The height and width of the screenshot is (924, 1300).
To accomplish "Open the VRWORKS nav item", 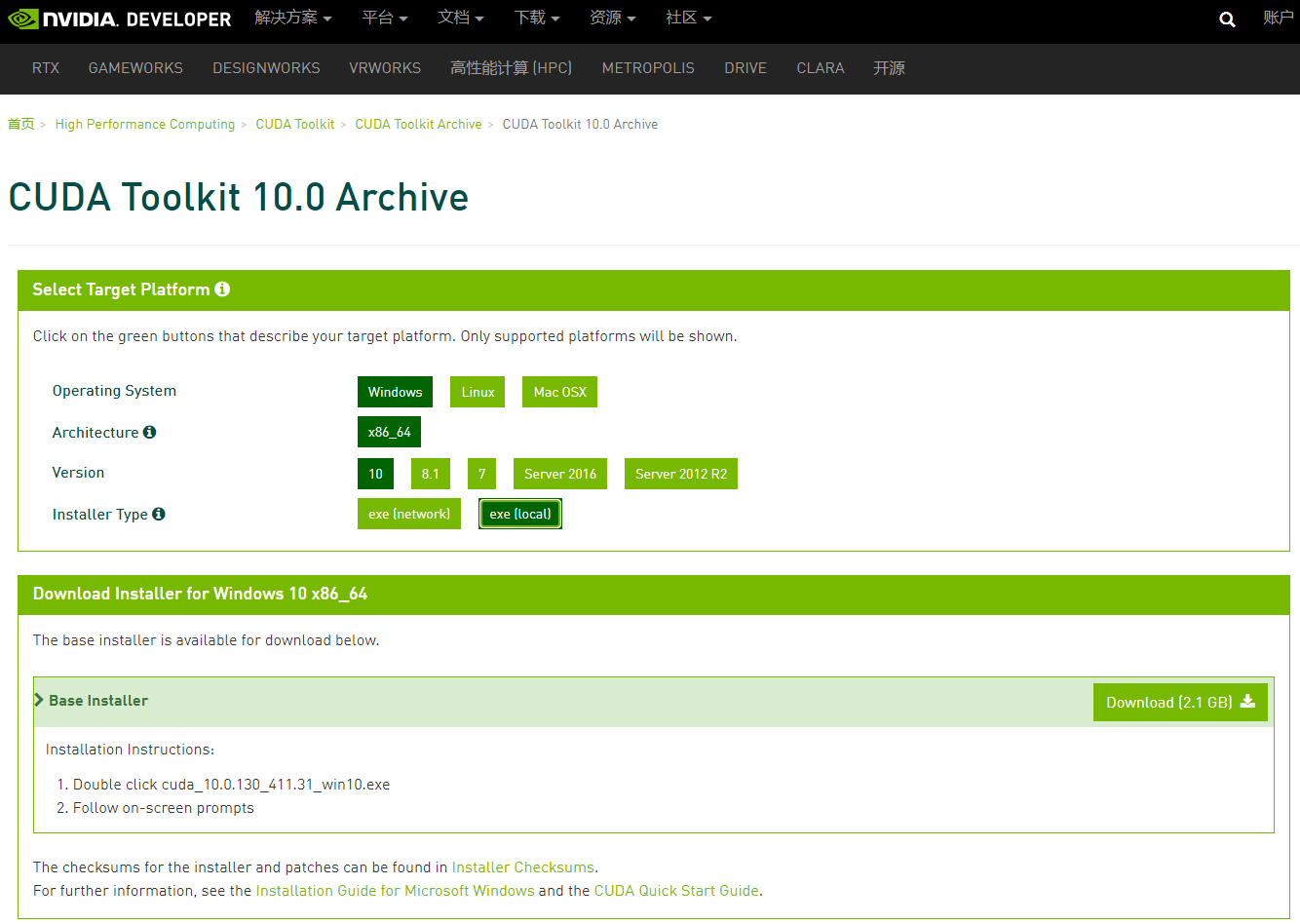I will [x=385, y=68].
